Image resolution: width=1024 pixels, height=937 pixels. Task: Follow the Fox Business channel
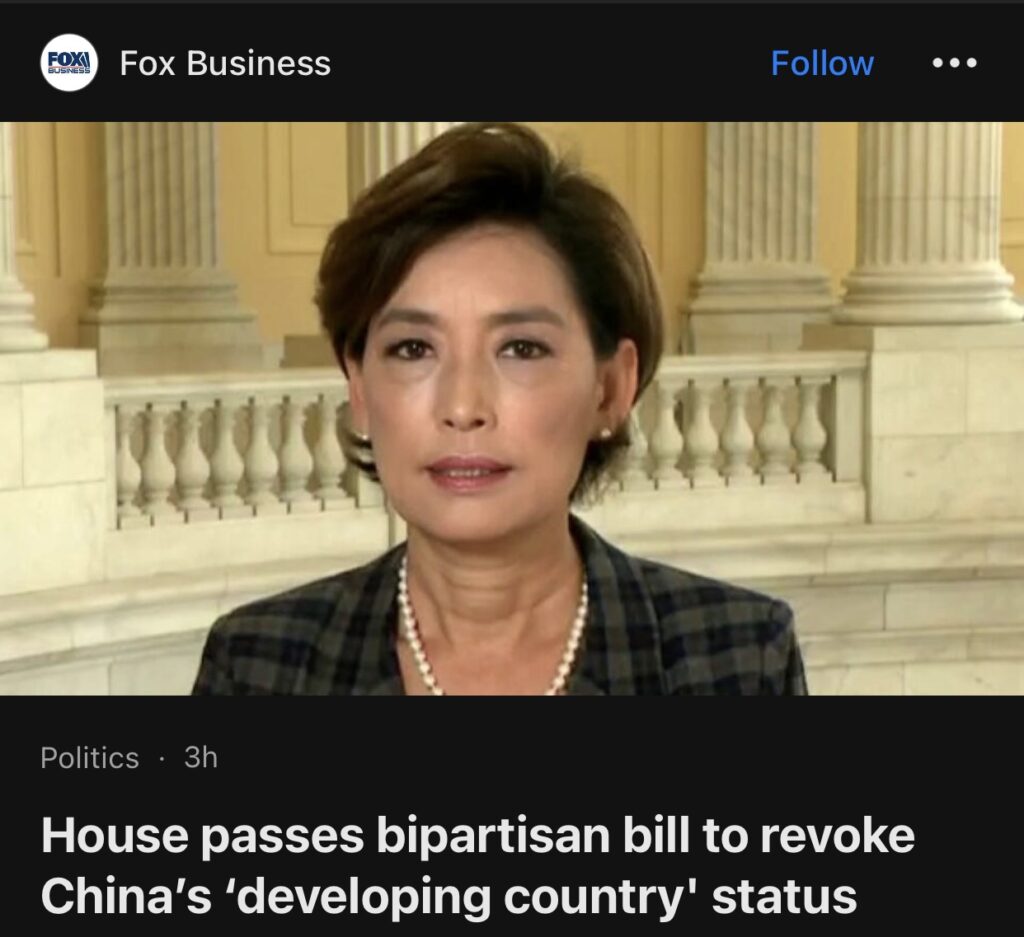click(x=822, y=63)
